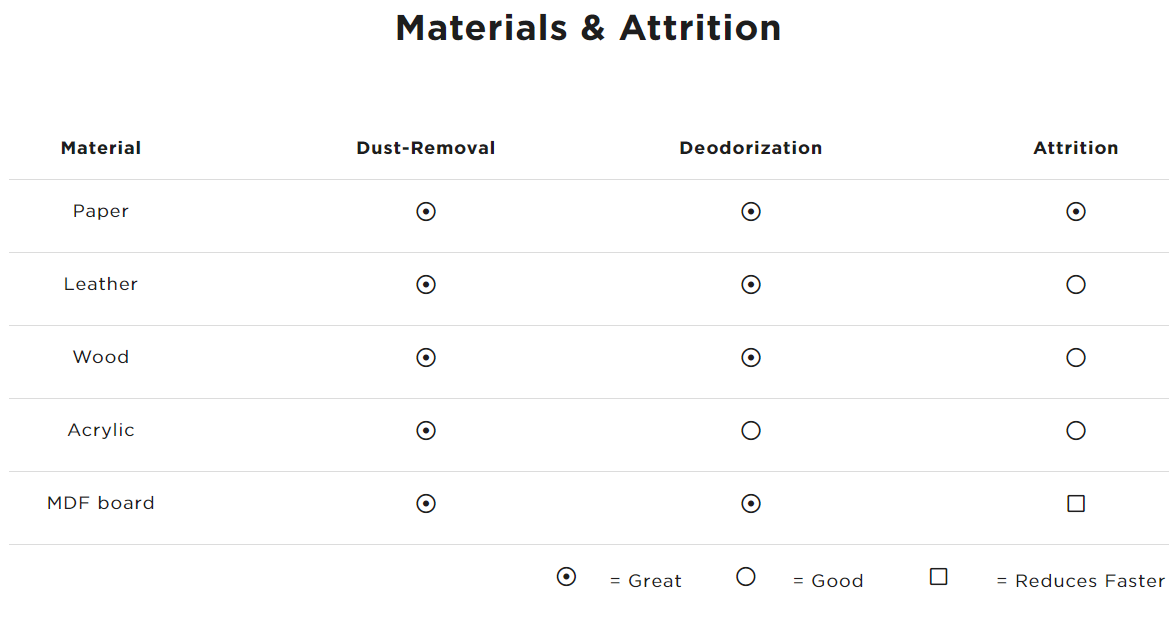Click MDF board's Deodorization rating icon
This screenshot has width=1176, height=635.
pos(751,504)
